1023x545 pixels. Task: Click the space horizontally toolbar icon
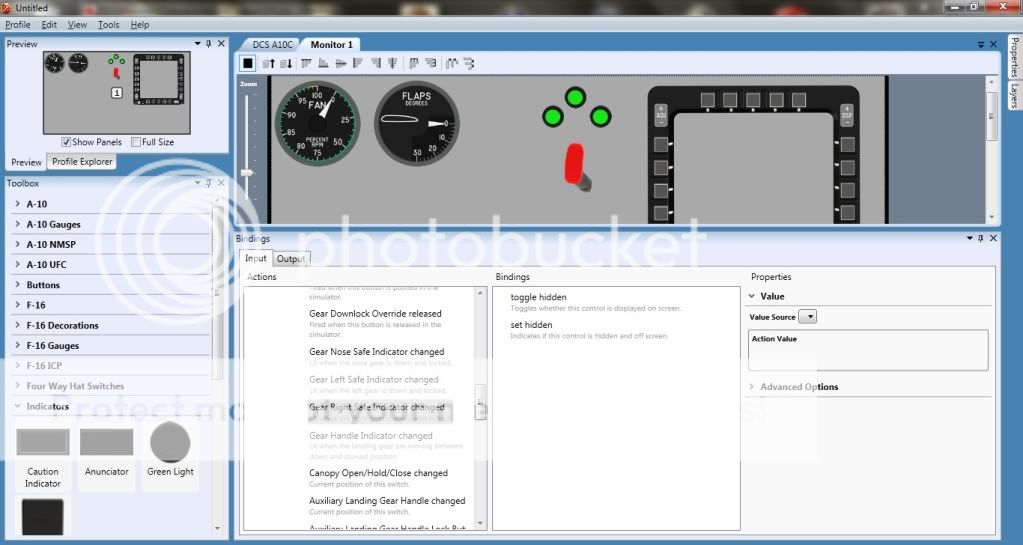(451, 63)
